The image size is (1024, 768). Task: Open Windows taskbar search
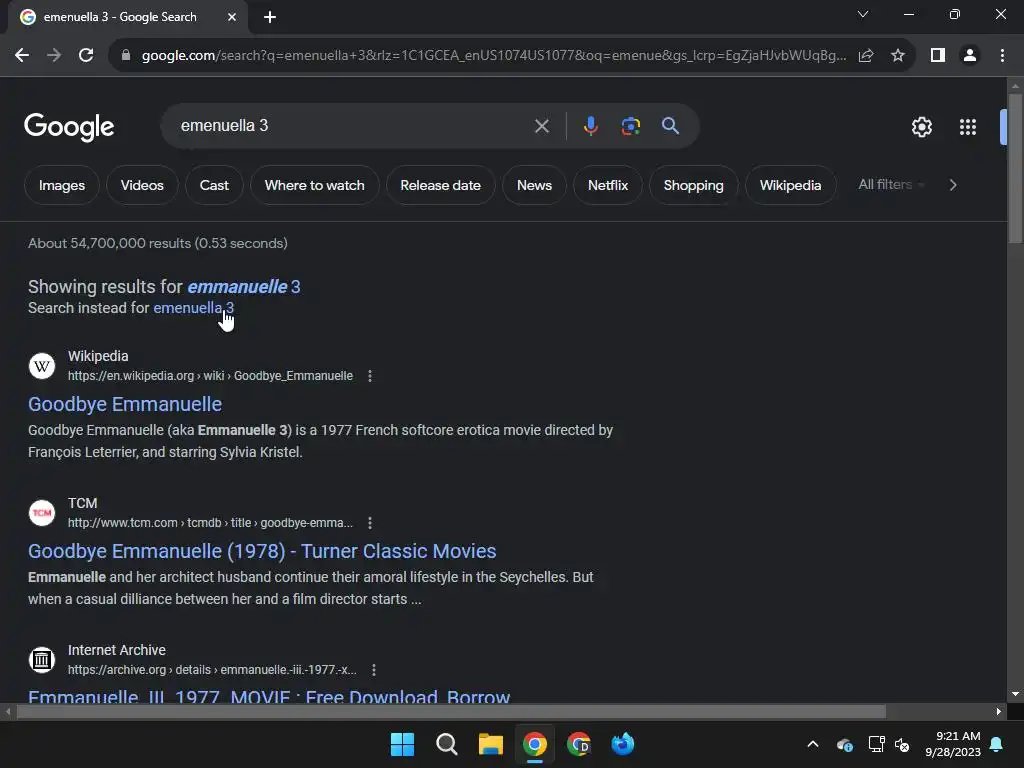pos(447,744)
